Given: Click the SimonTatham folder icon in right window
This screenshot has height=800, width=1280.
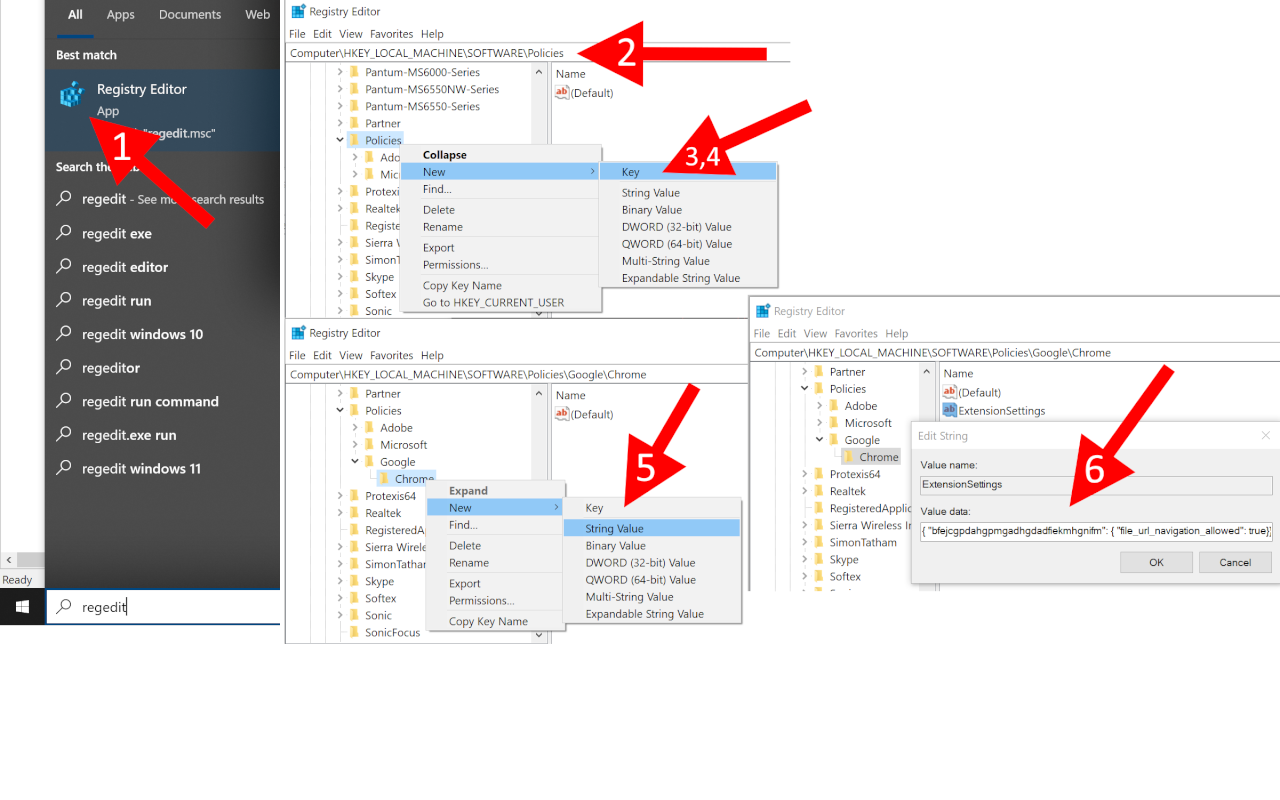Looking at the screenshot, I should click(818, 542).
